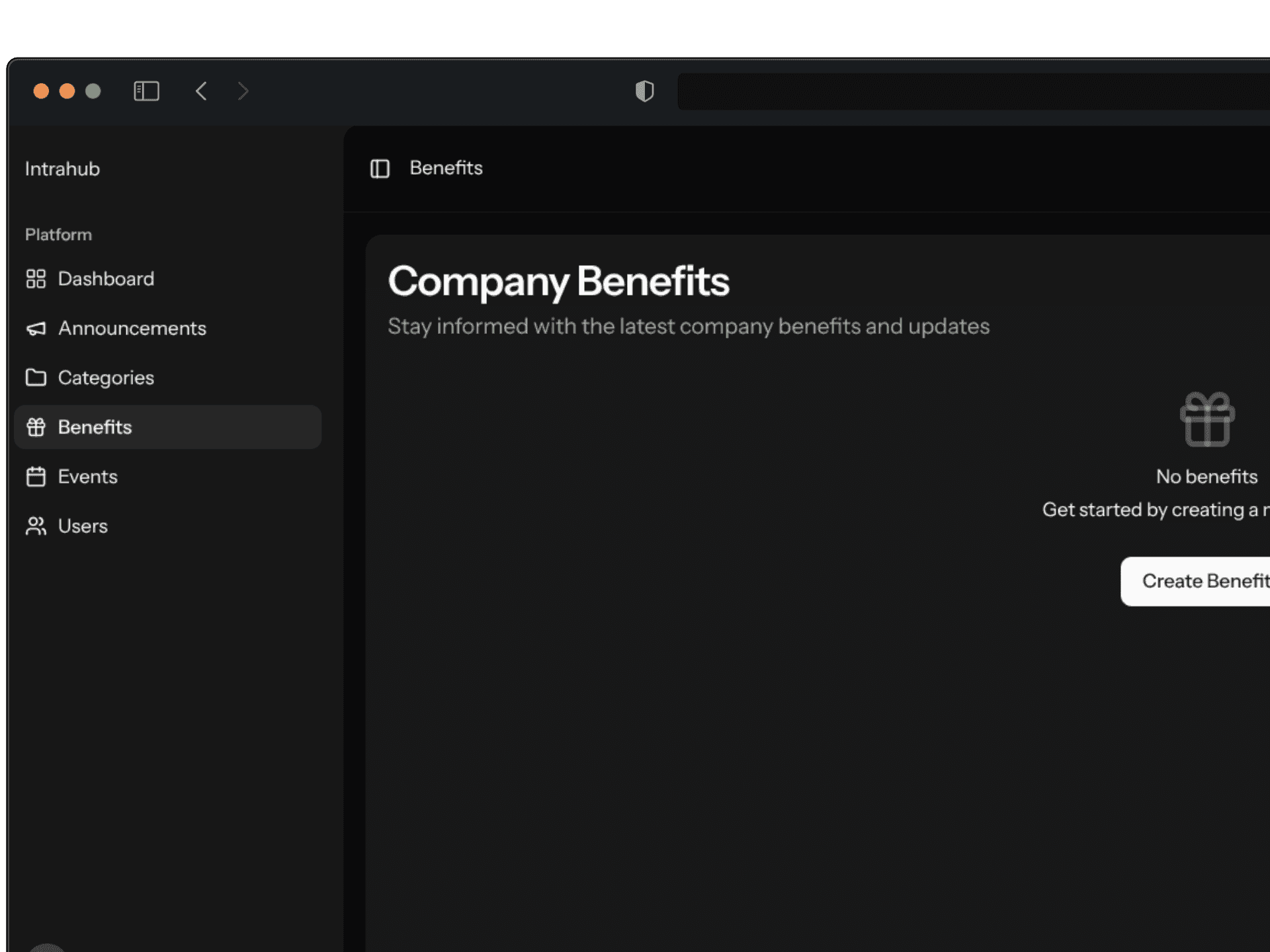Toggle the app sidebar panel next to Benefits
This screenshot has width=1270, height=952.
tap(380, 169)
